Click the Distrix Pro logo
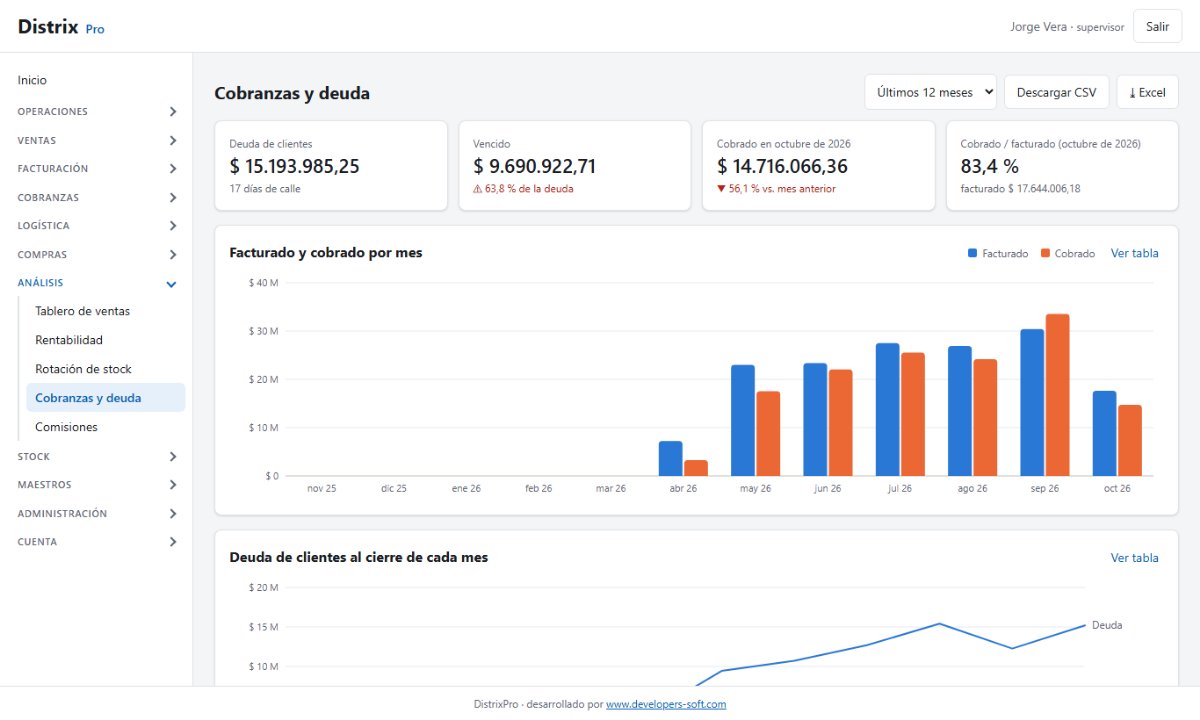Image resolution: width=1200 pixels, height=720 pixels. pos(61,27)
